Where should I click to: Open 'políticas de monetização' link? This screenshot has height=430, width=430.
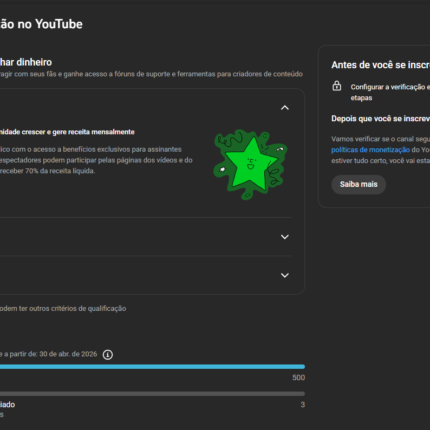pyautogui.click(x=370, y=150)
